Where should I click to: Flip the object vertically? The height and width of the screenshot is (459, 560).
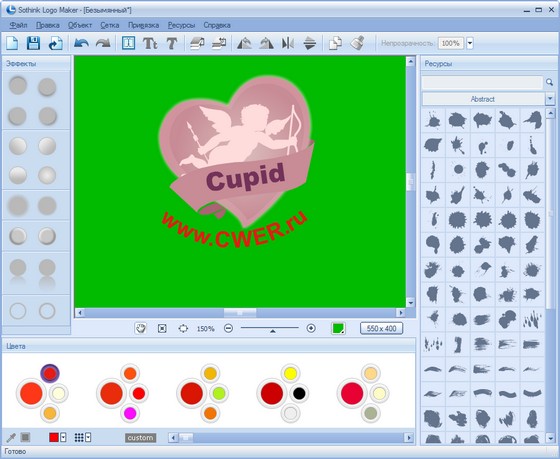click(x=310, y=43)
